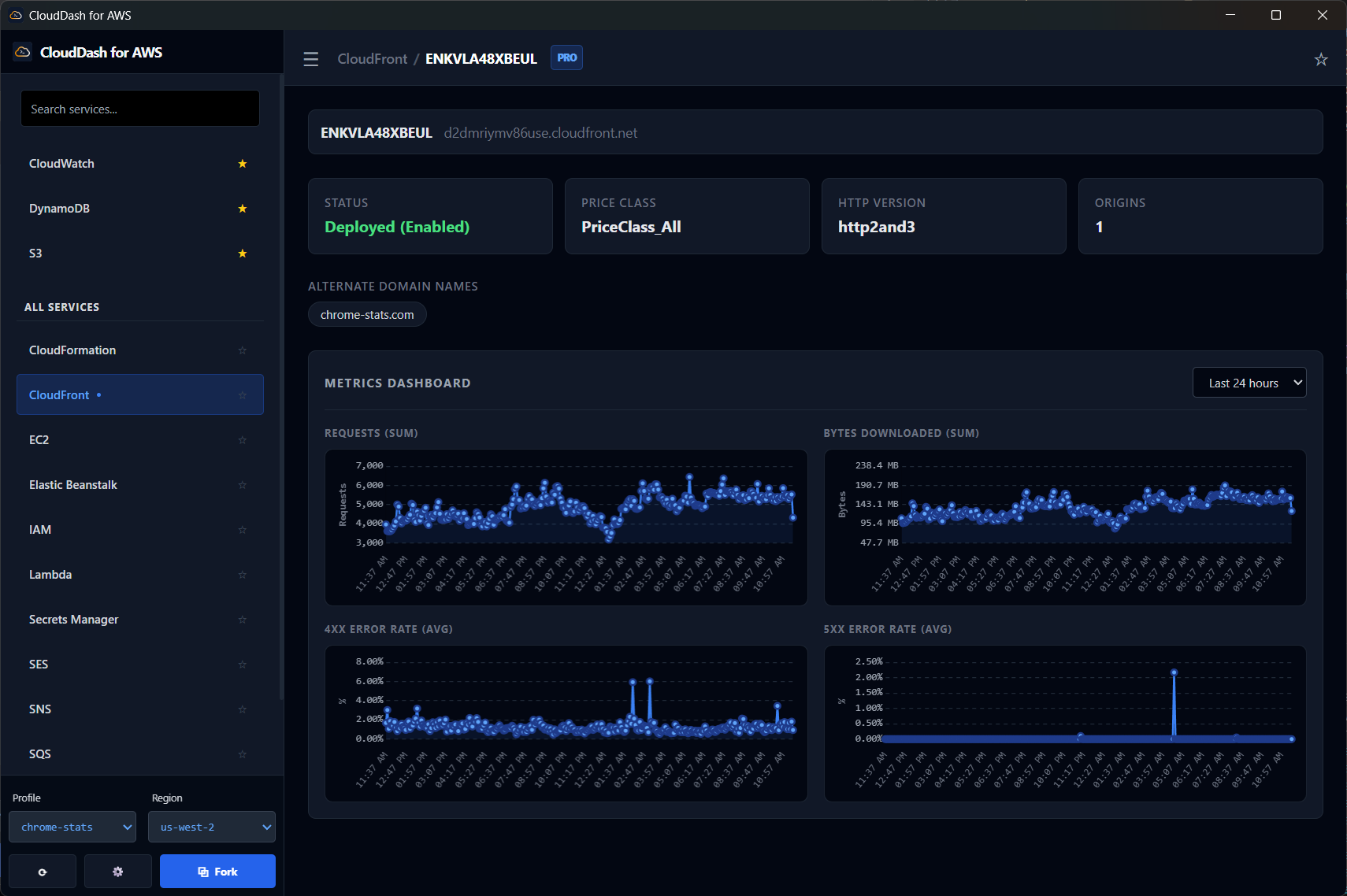Star this distribution using the header star icon
The width and height of the screenshot is (1347, 896).
tap(1321, 58)
